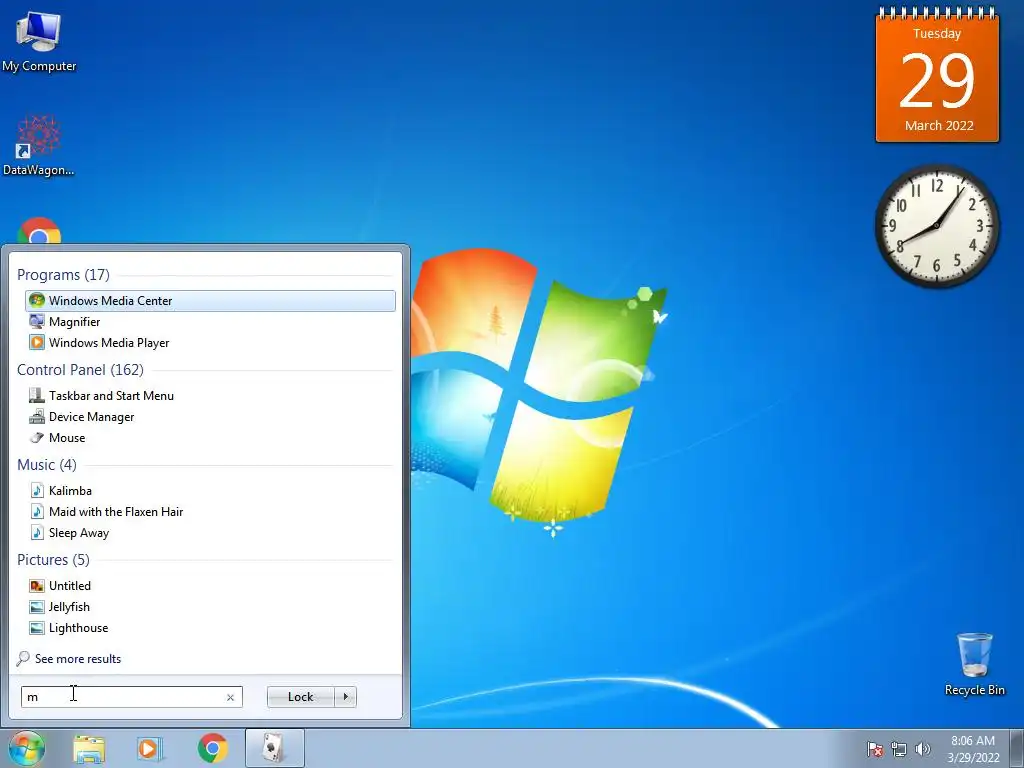Click the Jellyfish picture icon

37,607
